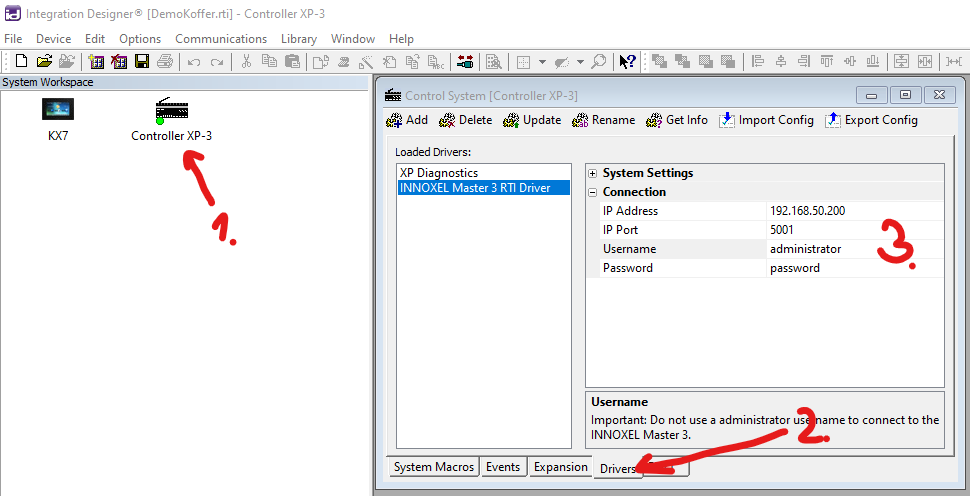Click the Update driver button

pyautogui.click(x=532, y=120)
